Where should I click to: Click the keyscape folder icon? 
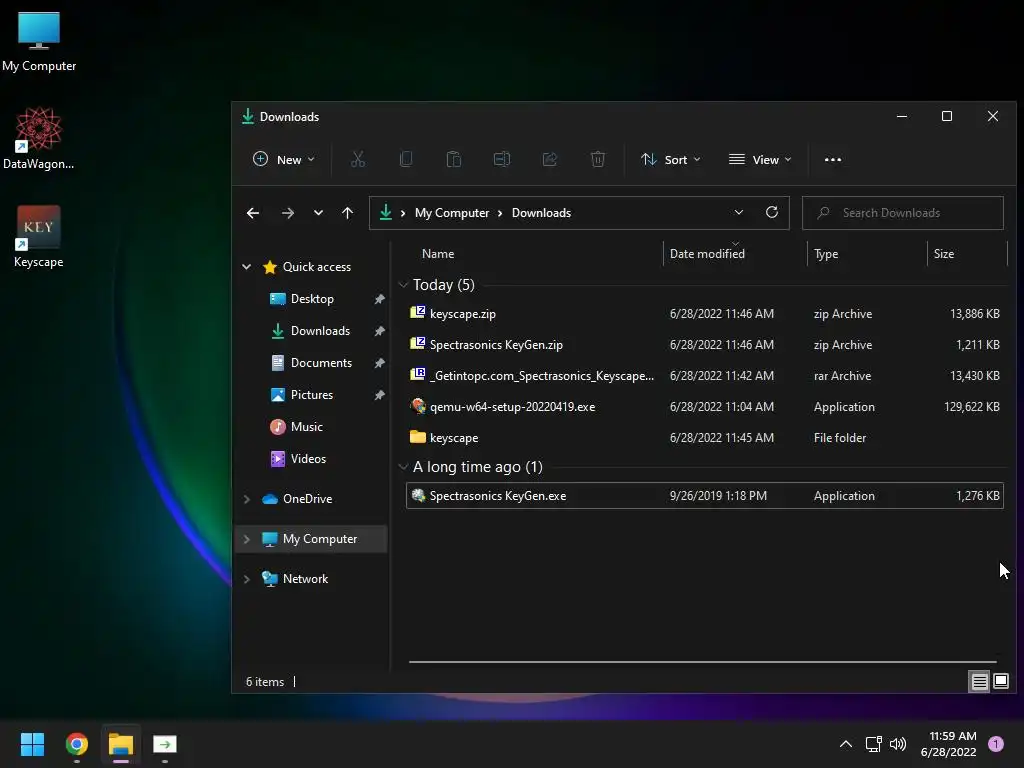tap(418, 437)
